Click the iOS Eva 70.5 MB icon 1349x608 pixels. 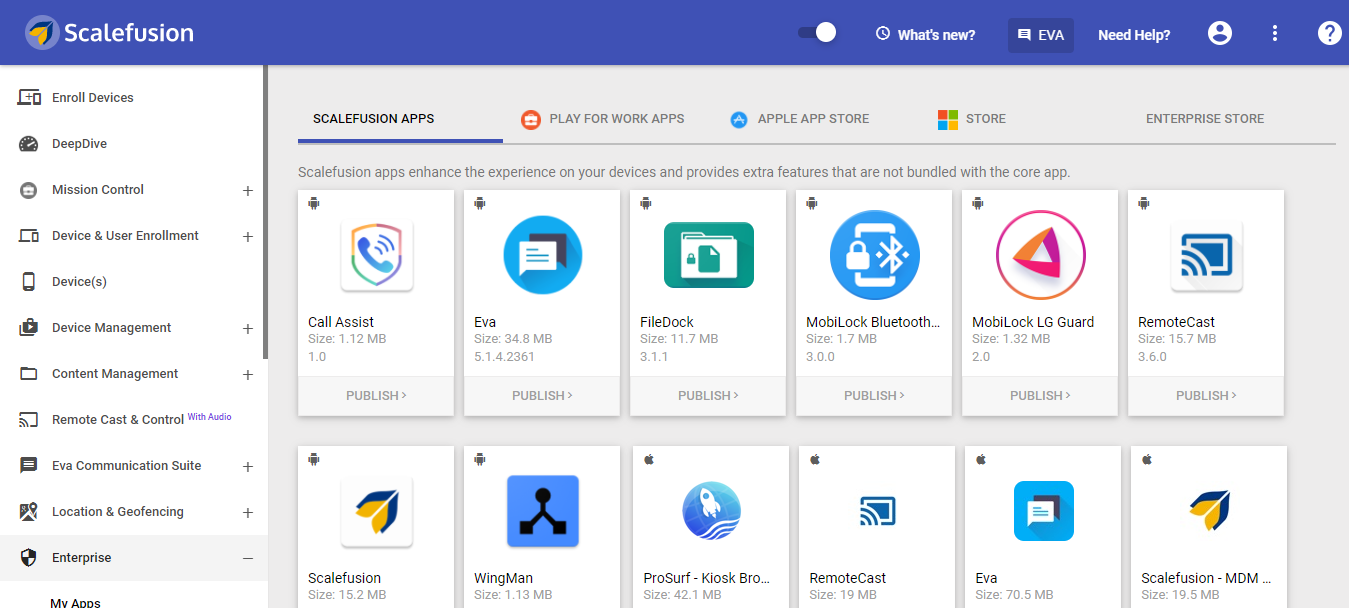(1044, 511)
